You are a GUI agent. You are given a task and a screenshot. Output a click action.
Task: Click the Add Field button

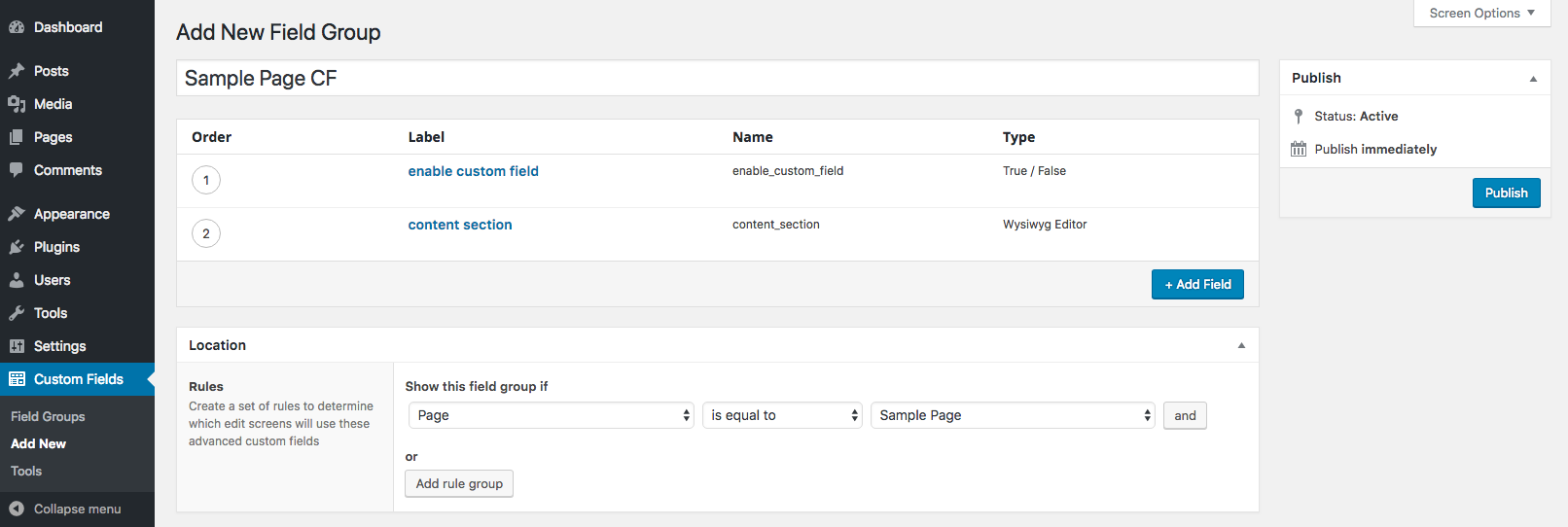pyautogui.click(x=1197, y=284)
